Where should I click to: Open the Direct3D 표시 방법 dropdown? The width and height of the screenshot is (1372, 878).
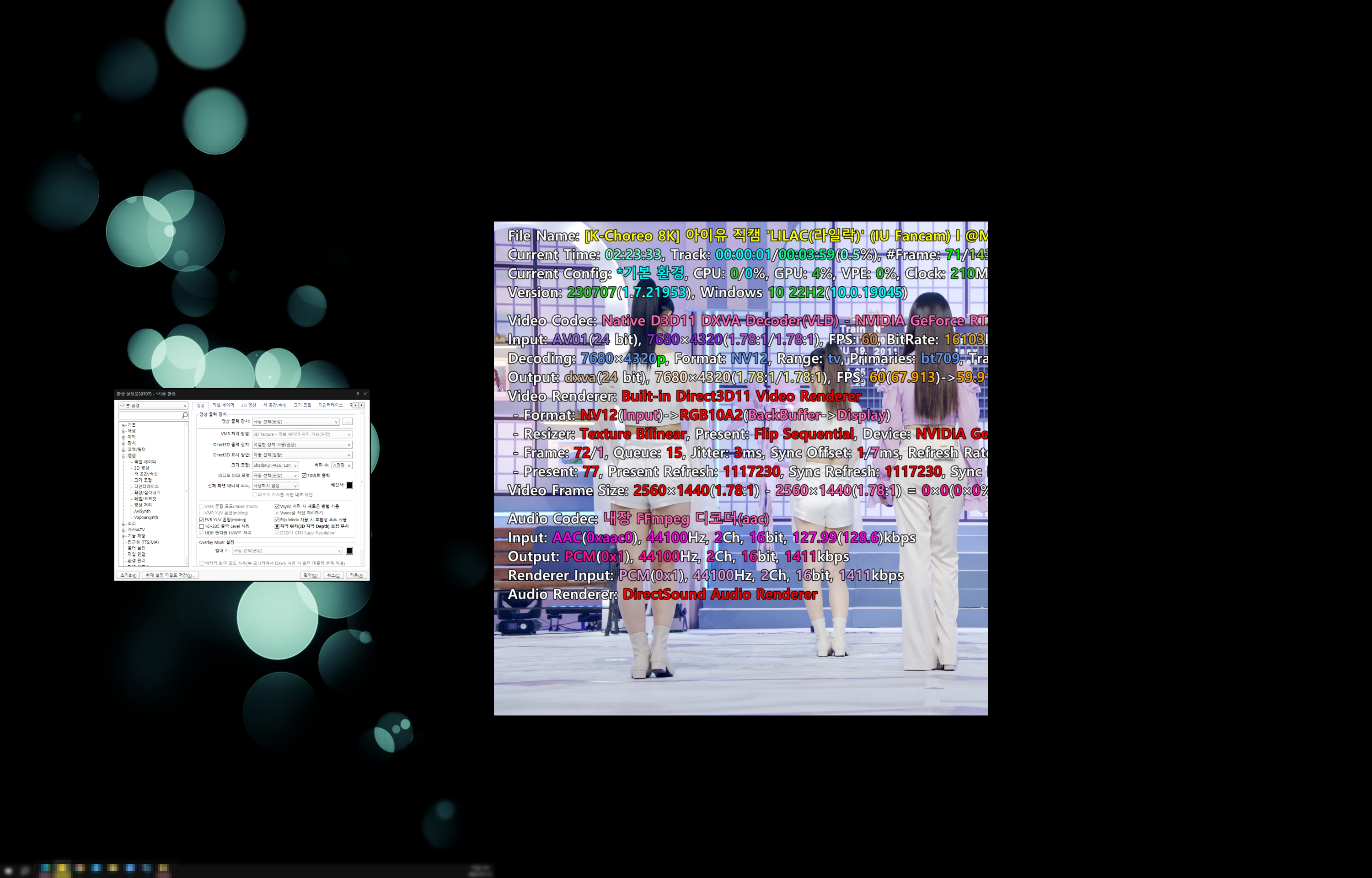click(x=301, y=455)
